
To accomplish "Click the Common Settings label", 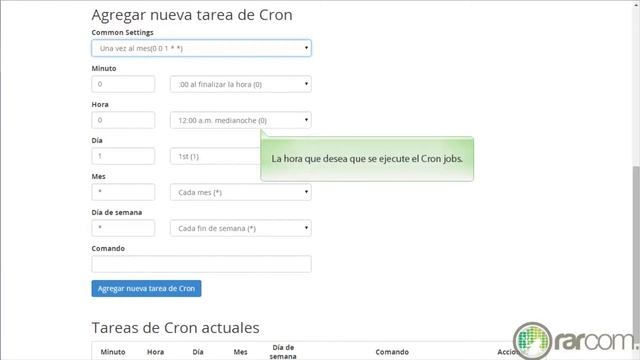I will point(122,32).
